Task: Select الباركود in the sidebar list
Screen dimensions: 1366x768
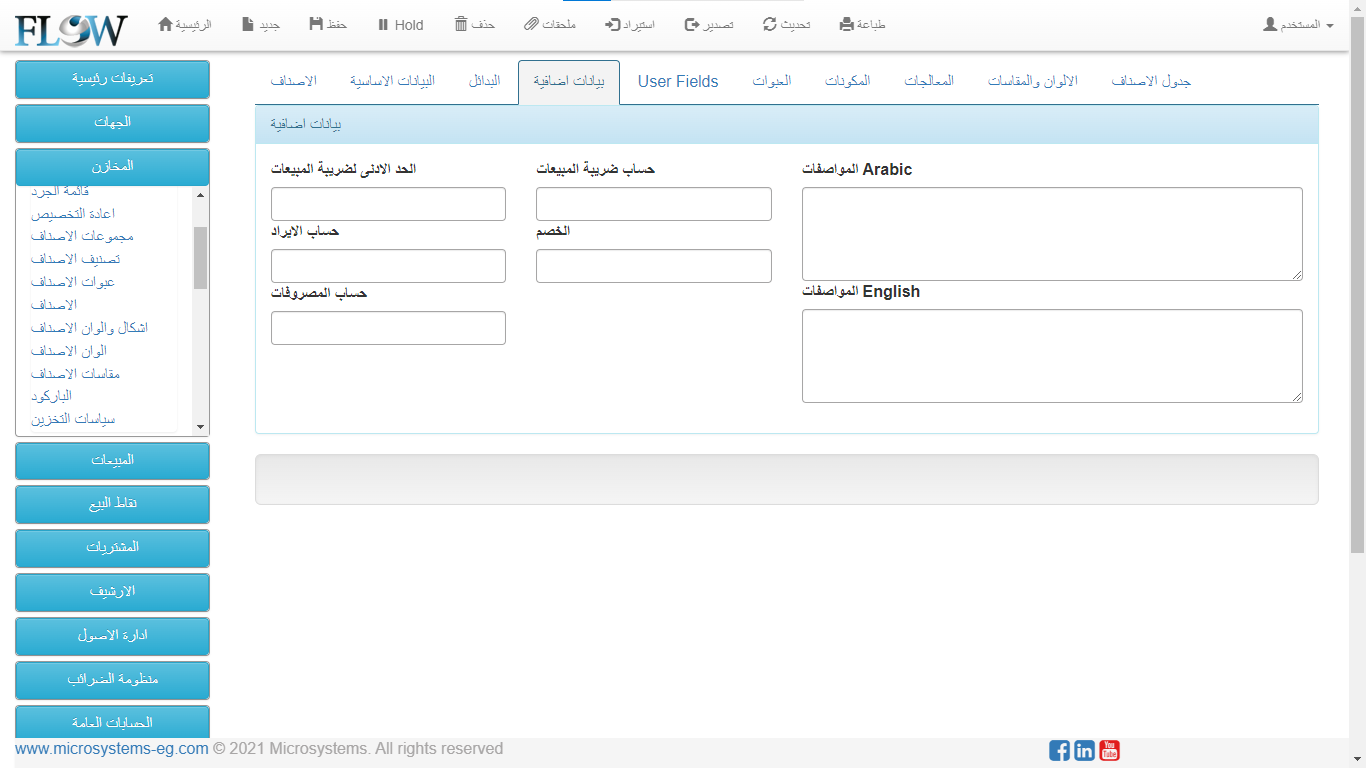Action: point(51,396)
